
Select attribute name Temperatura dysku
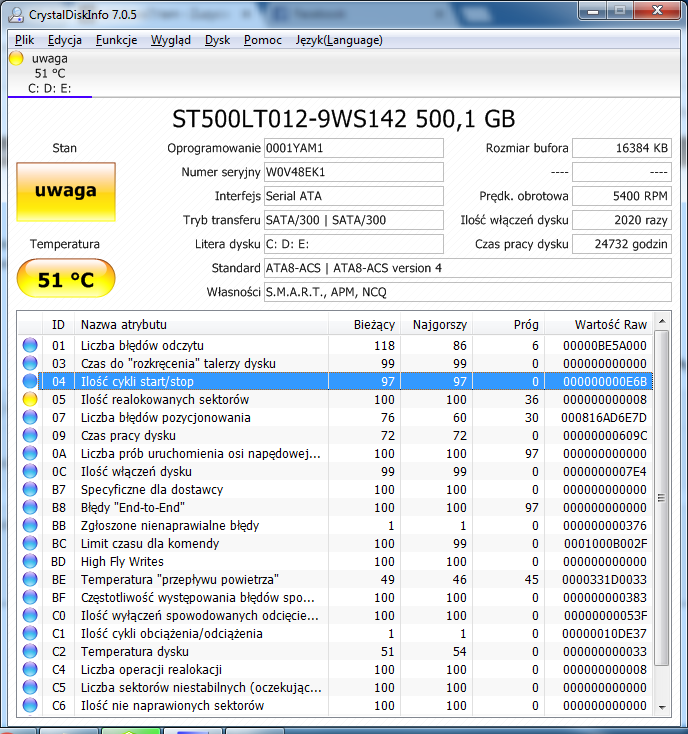click(x=135, y=652)
